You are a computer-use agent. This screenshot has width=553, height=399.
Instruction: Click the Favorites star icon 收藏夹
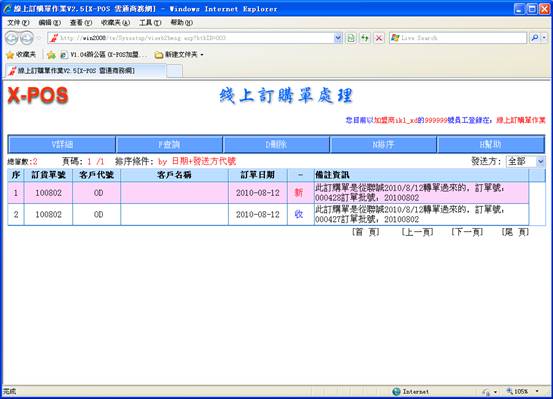(21, 55)
